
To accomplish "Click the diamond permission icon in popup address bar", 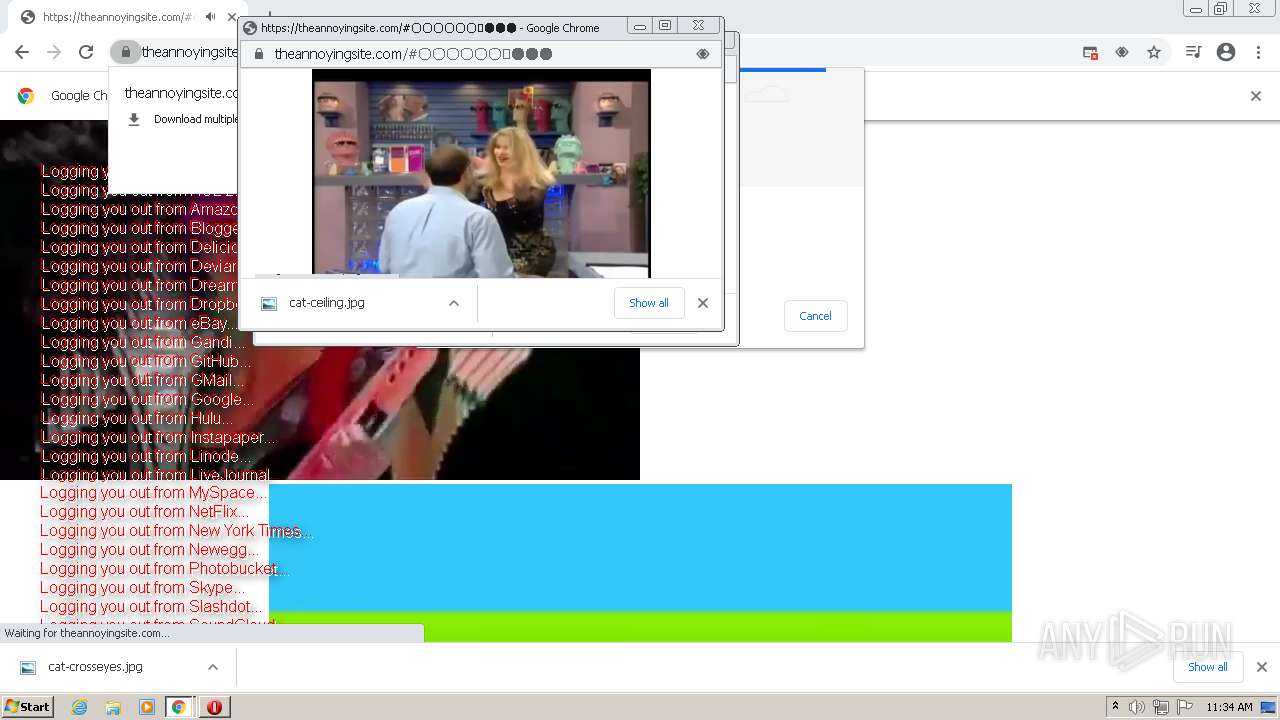I will [x=703, y=54].
